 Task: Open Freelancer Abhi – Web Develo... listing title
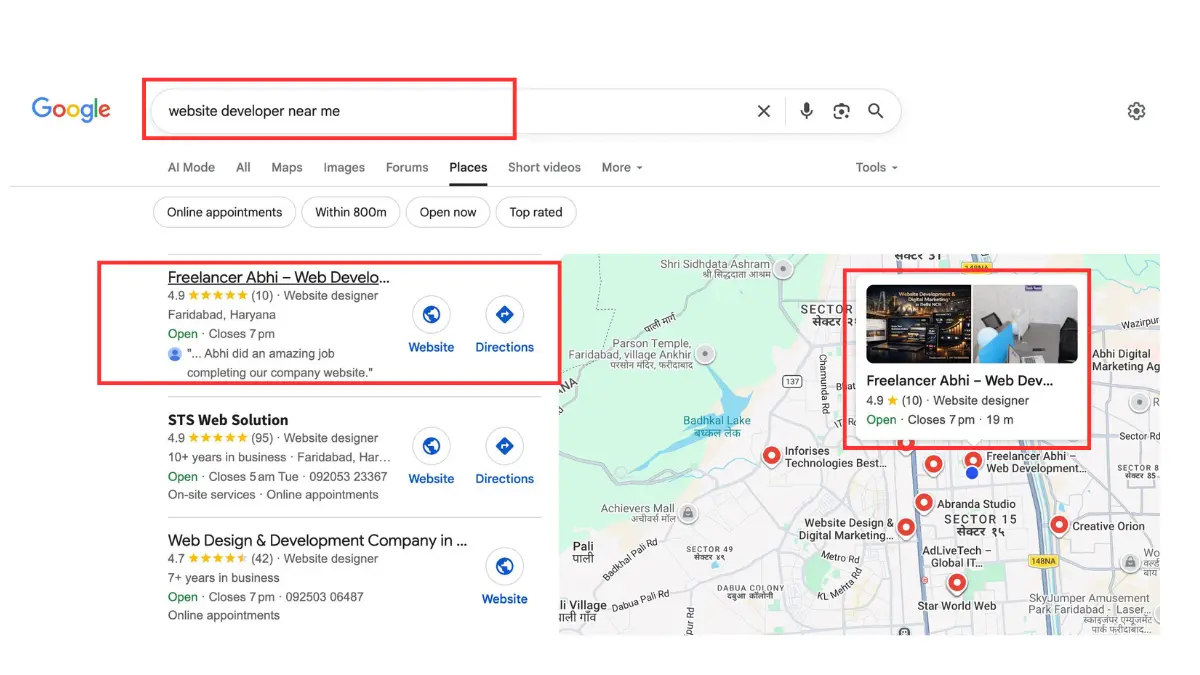(279, 277)
